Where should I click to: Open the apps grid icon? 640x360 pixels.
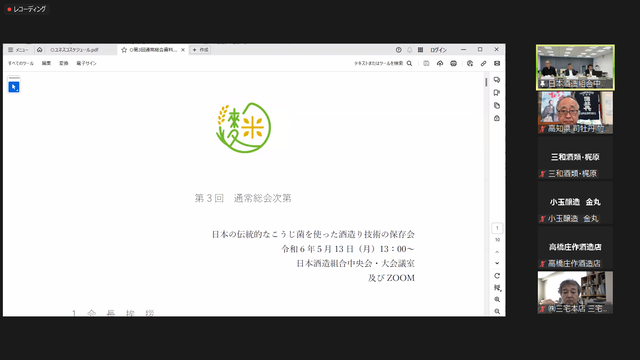coord(420,50)
